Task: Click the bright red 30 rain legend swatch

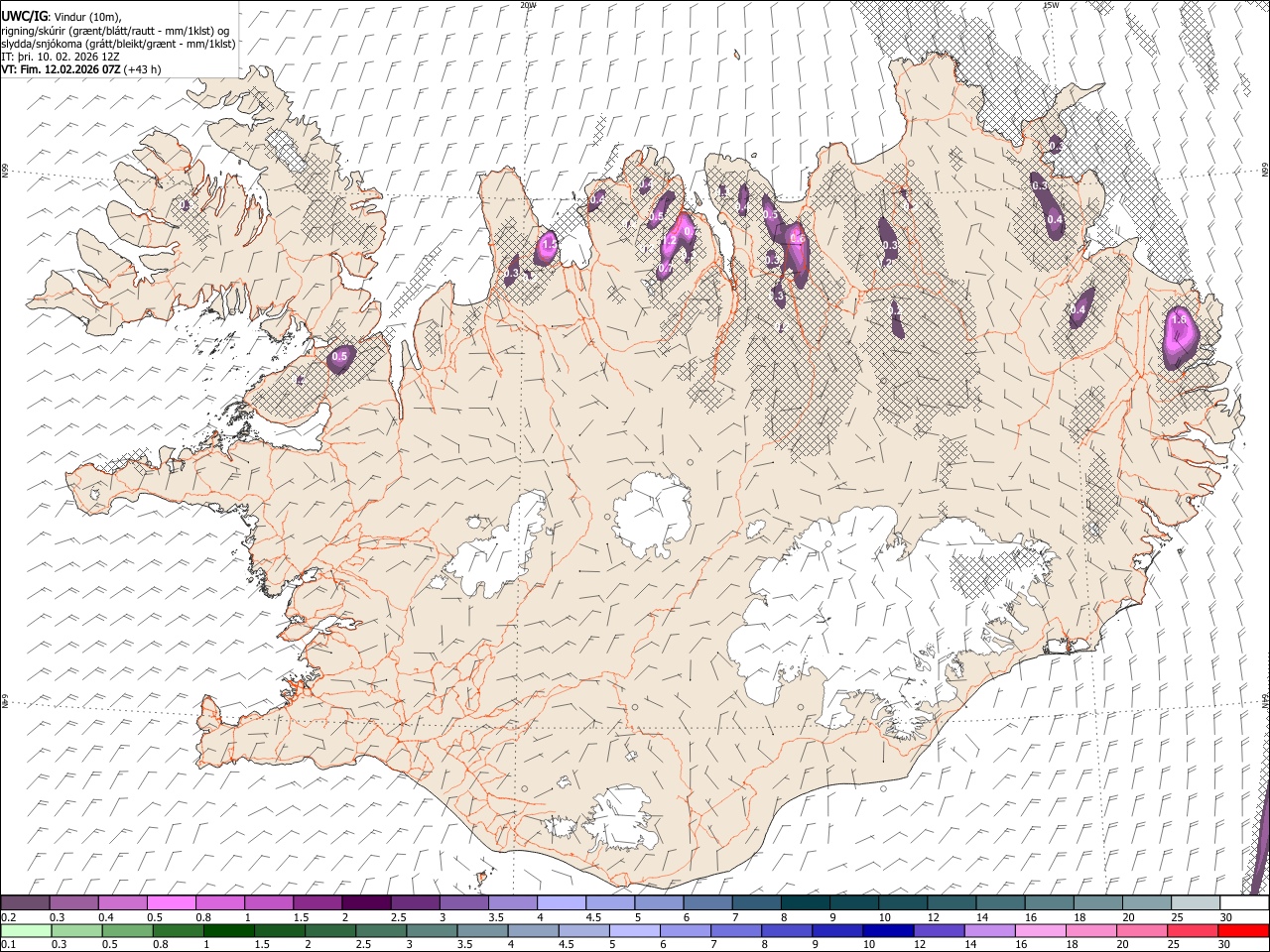Action: (x=1242, y=931)
